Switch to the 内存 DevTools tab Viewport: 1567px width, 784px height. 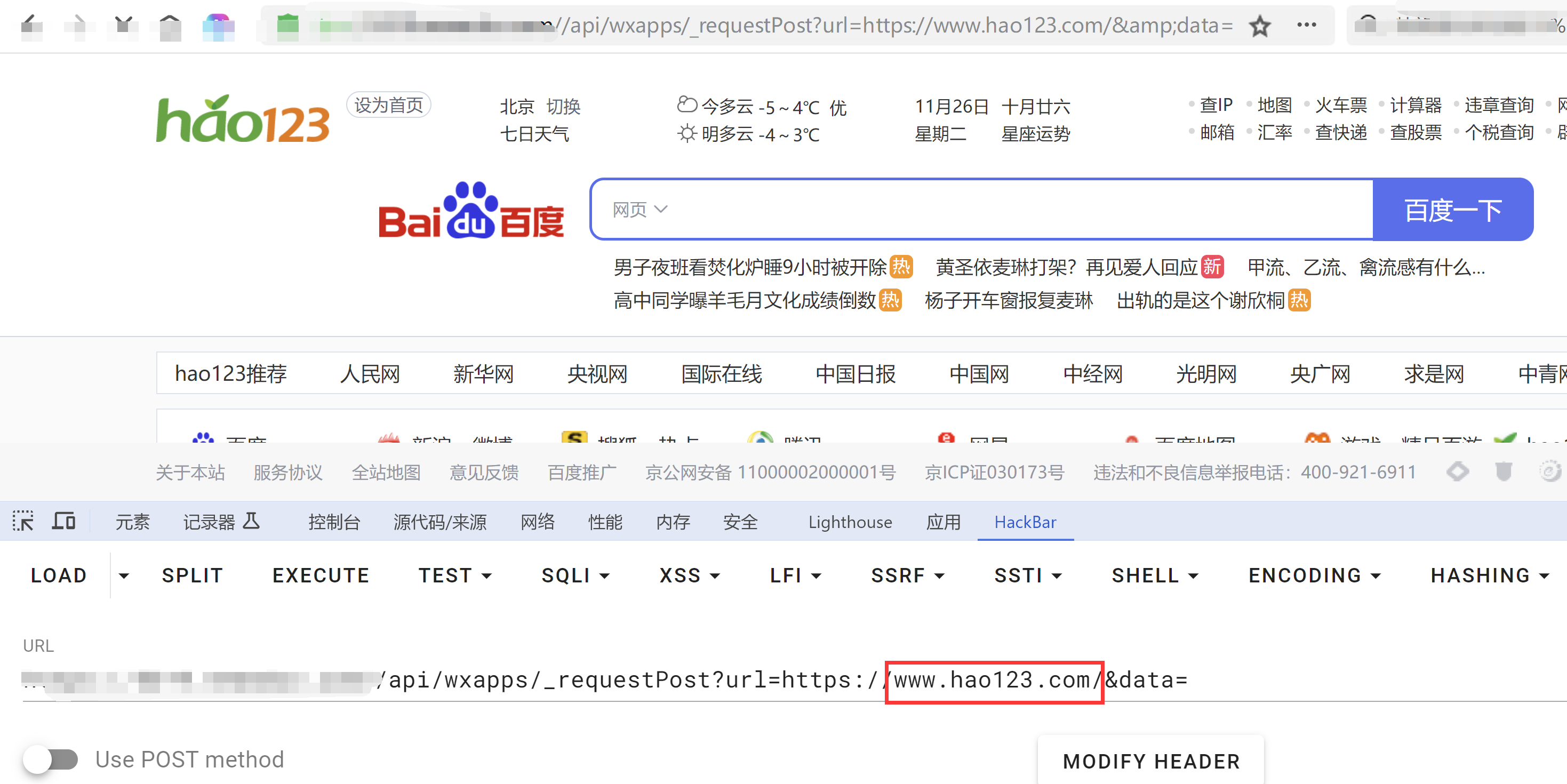(673, 522)
